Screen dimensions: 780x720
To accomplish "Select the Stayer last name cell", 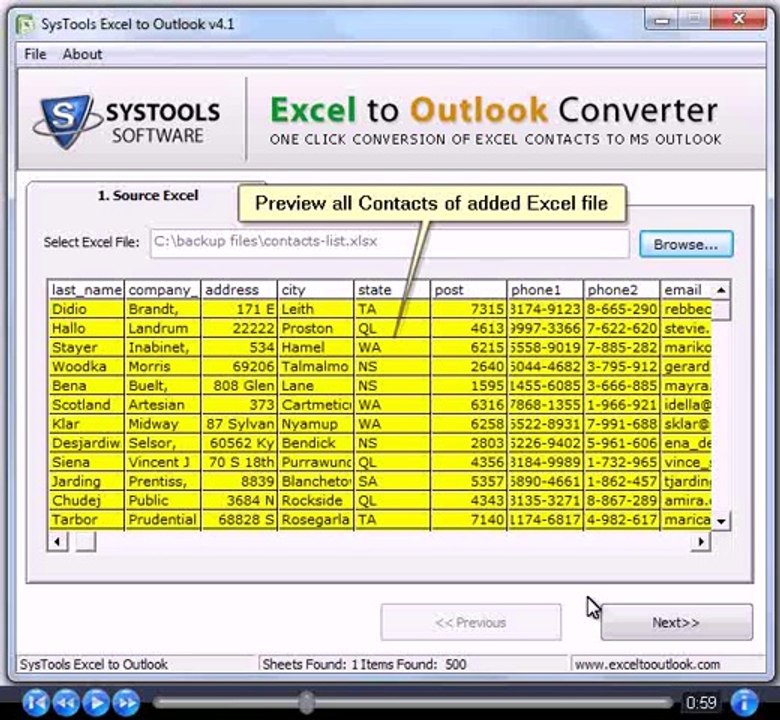I will [x=86, y=347].
